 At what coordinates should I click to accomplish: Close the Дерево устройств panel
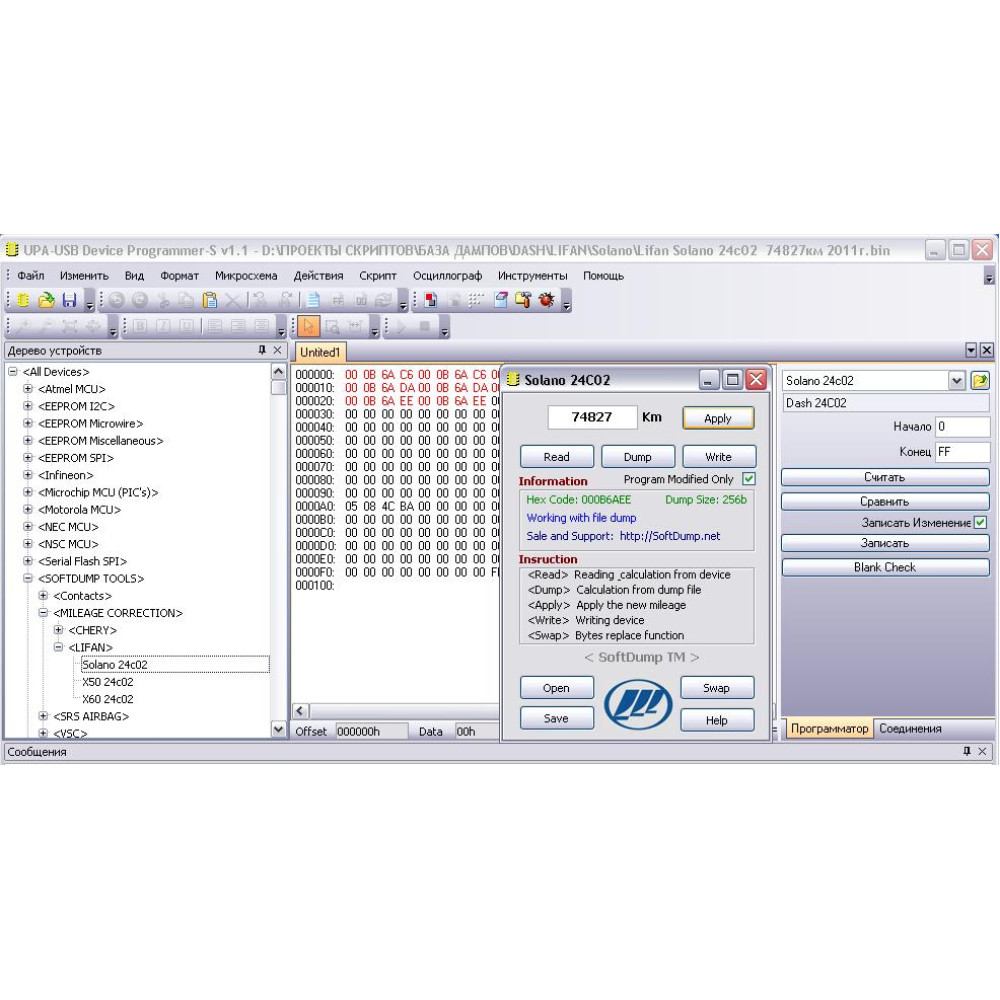277,350
